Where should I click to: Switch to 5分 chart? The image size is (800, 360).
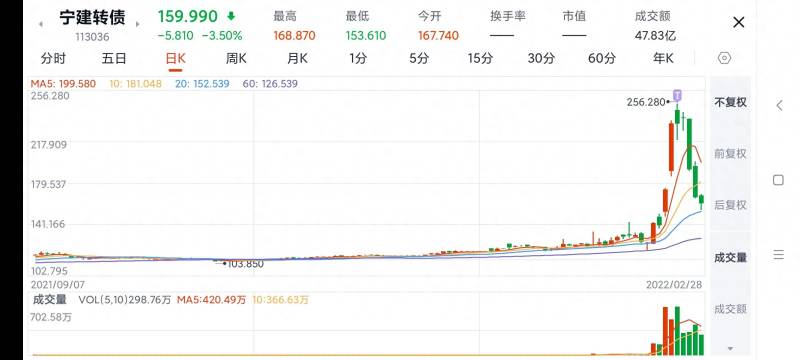click(x=418, y=59)
